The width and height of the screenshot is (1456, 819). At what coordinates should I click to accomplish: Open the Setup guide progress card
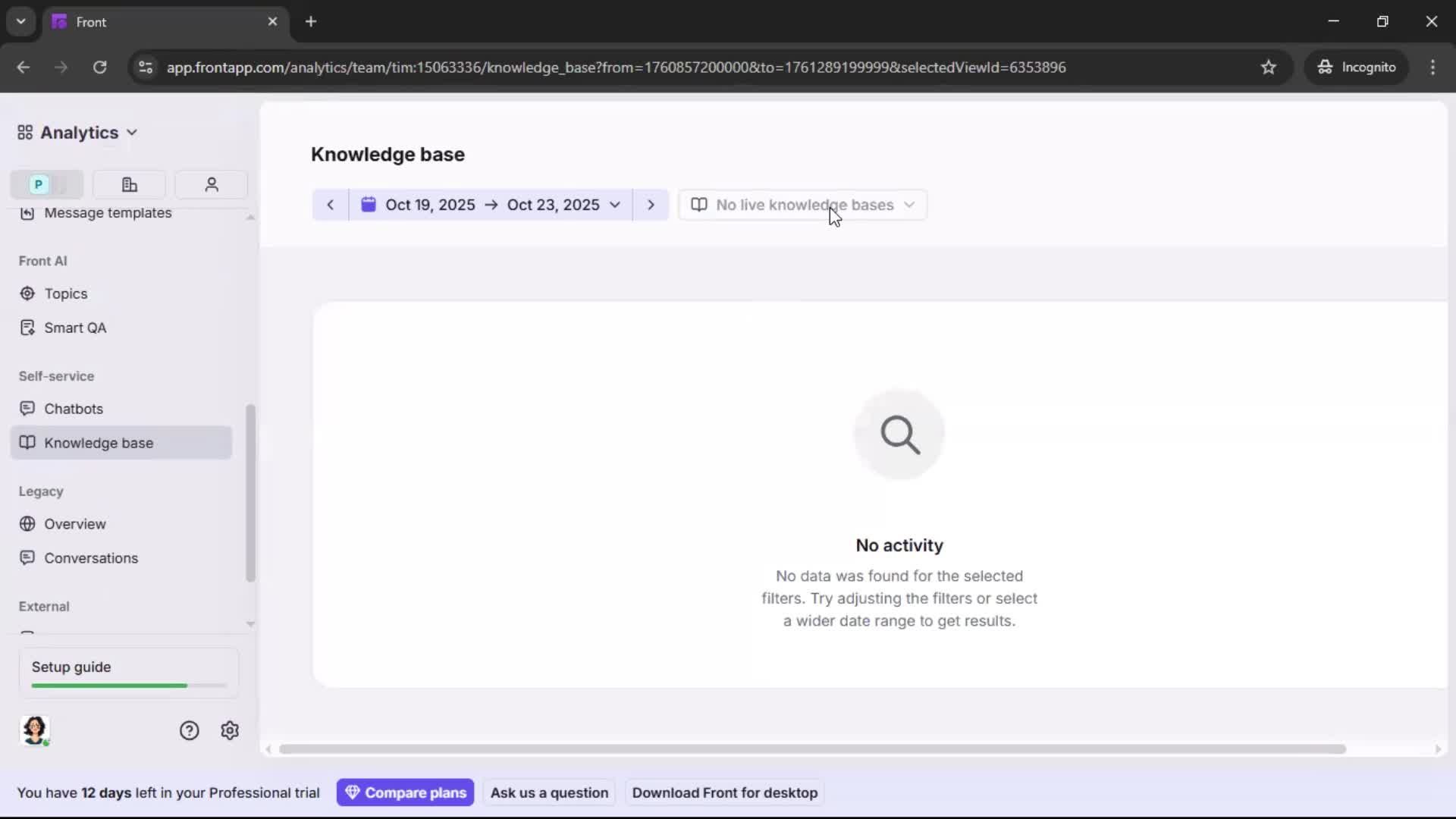click(128, 673)
